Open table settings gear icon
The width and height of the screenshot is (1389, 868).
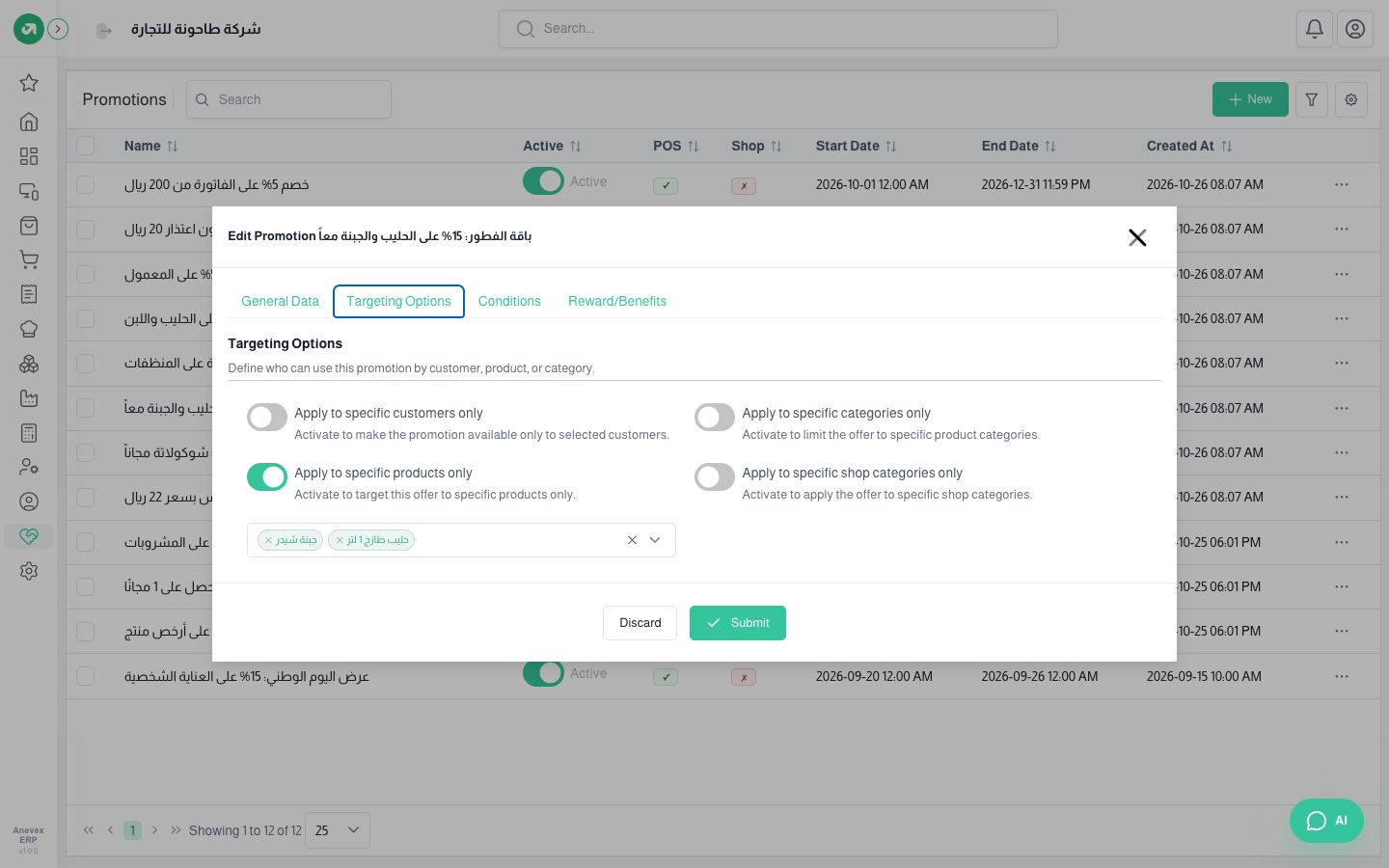[1351, 99]
